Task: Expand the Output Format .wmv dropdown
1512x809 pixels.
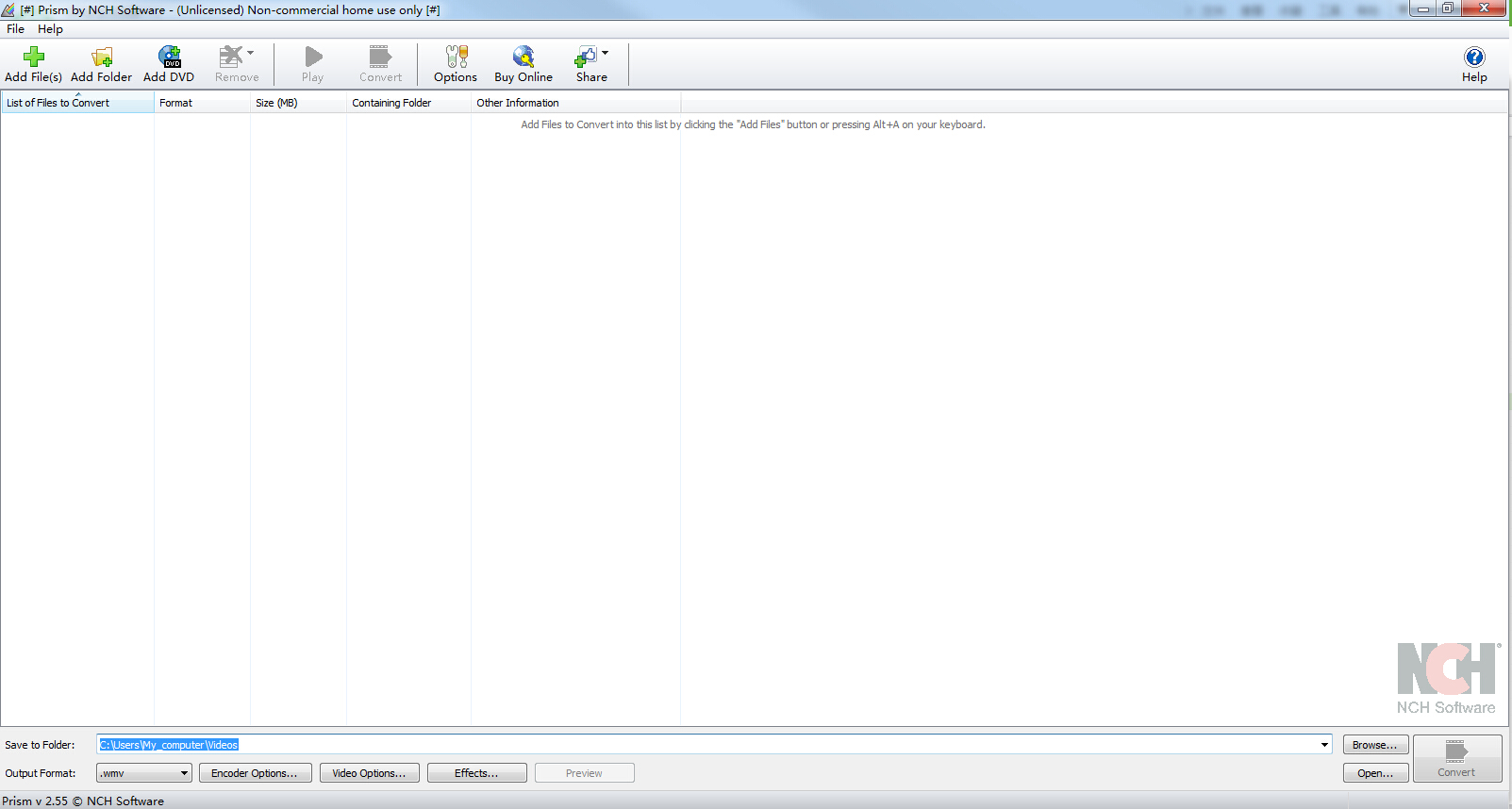Action: point(184,773)
